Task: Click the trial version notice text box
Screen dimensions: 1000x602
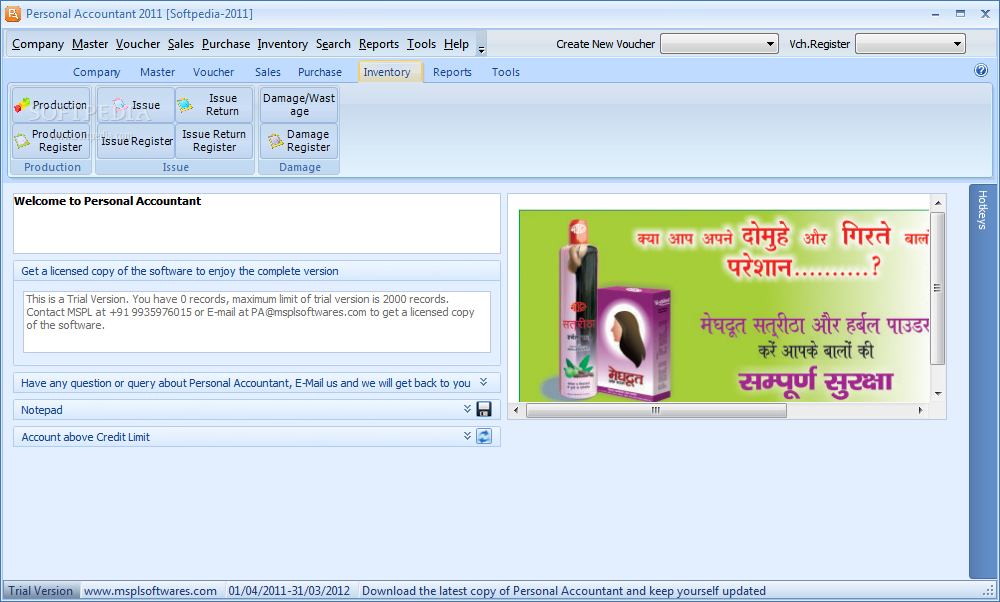Action: click(x=256, y=321)
